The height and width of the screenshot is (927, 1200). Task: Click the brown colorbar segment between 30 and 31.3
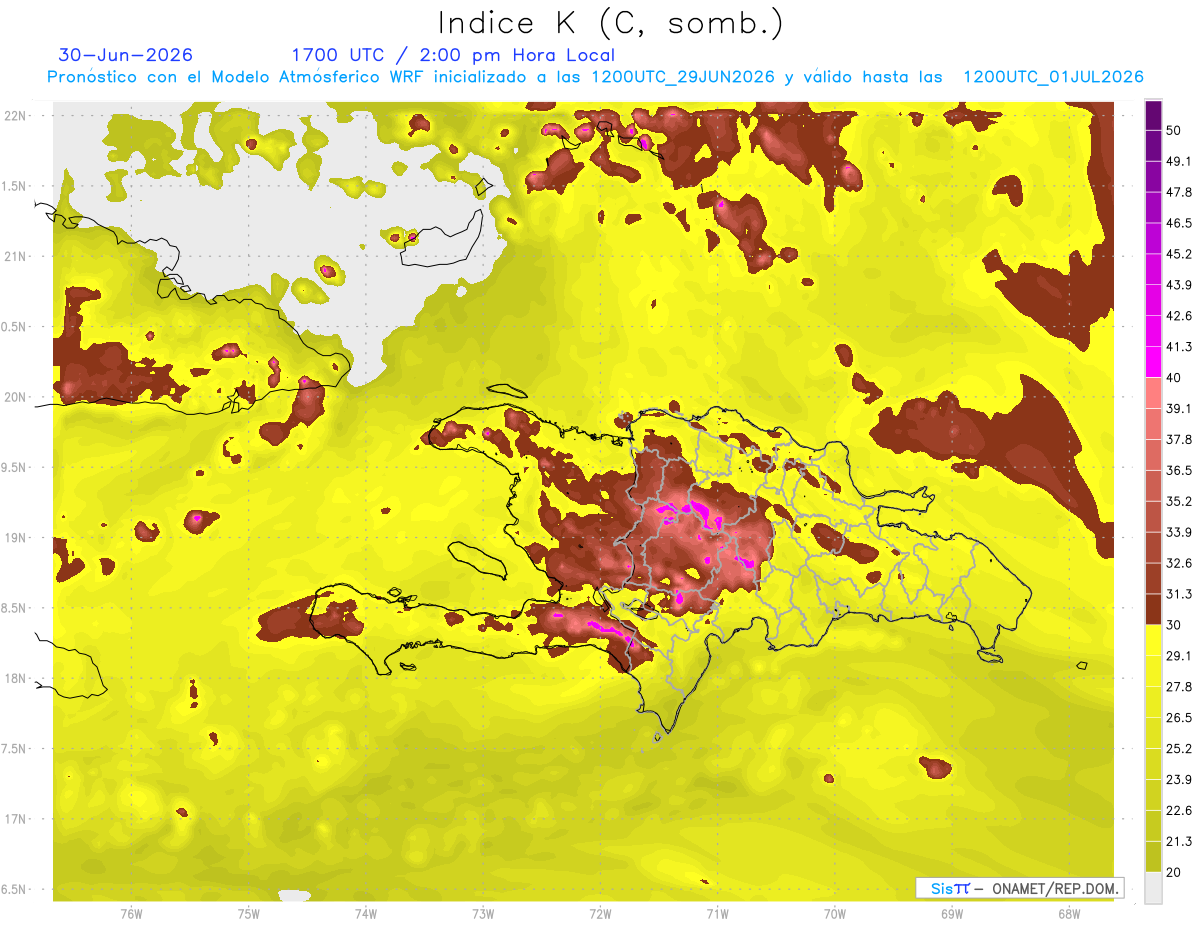pos(1153,609)
